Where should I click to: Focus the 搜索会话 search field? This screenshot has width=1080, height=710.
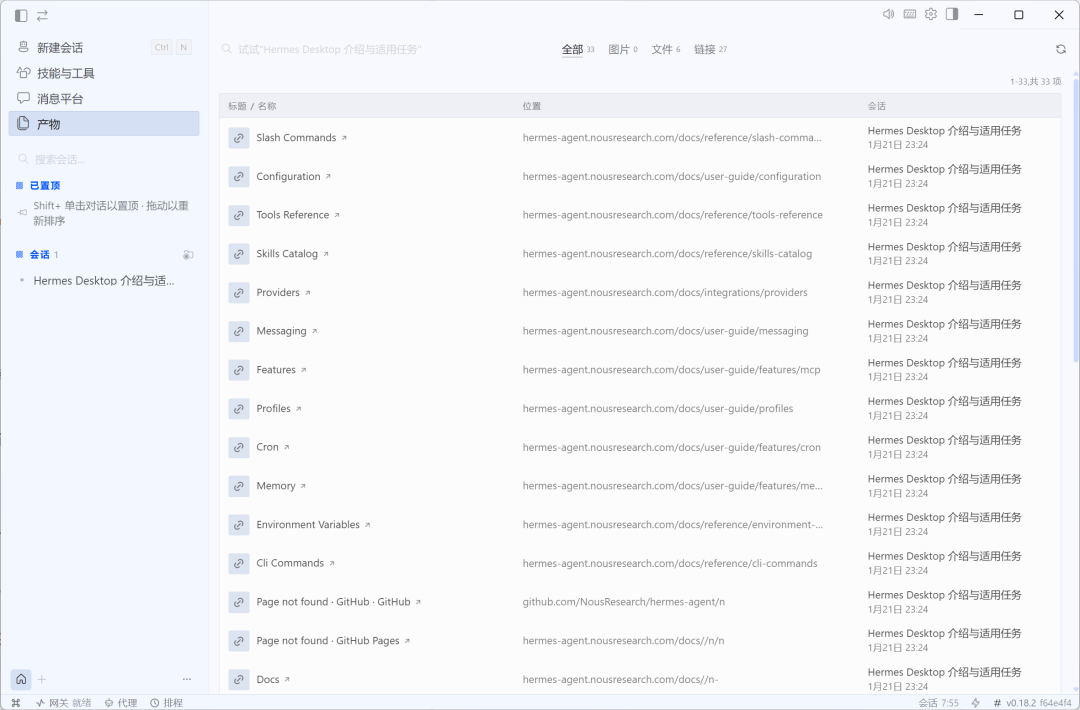tap(104, 159)
